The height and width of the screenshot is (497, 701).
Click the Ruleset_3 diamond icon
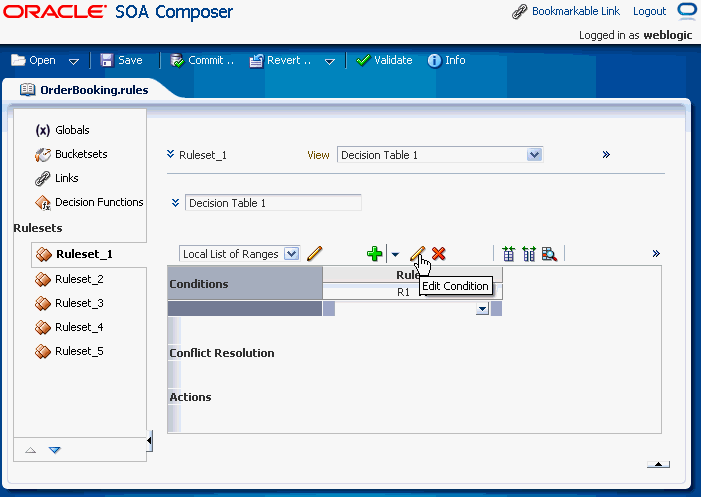click(x=43, y=303)
